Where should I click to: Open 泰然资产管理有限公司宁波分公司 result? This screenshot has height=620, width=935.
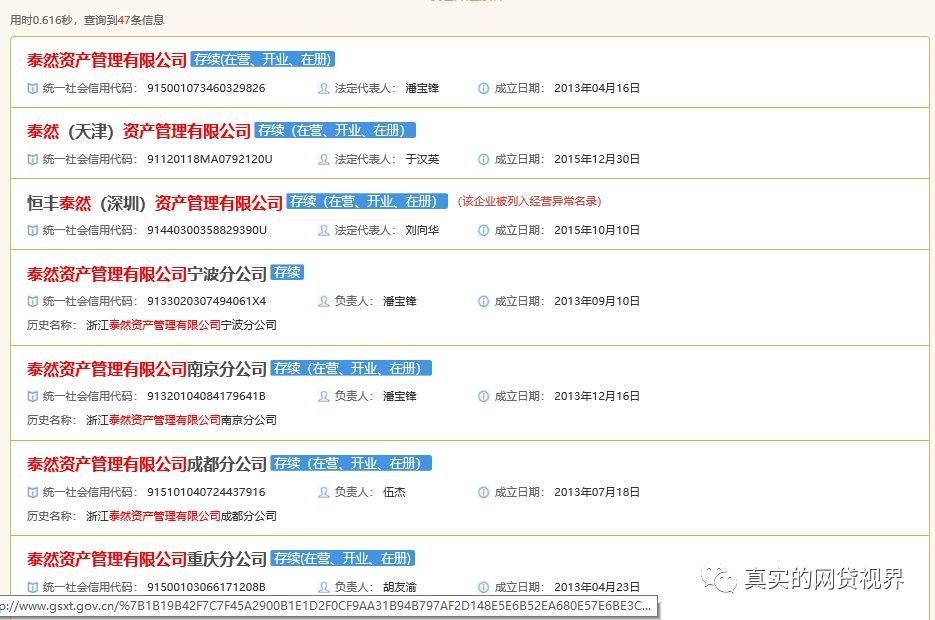tap(146, 274)
